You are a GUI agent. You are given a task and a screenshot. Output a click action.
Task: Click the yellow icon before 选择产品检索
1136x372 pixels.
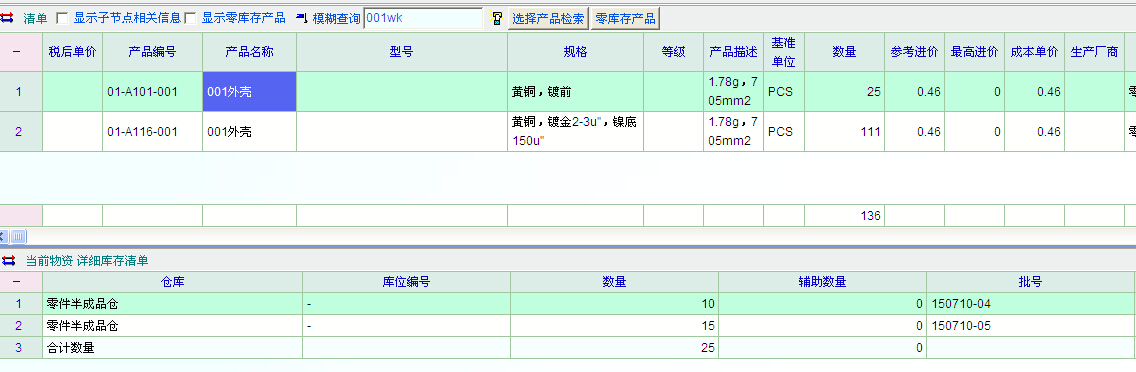point(497,19)
